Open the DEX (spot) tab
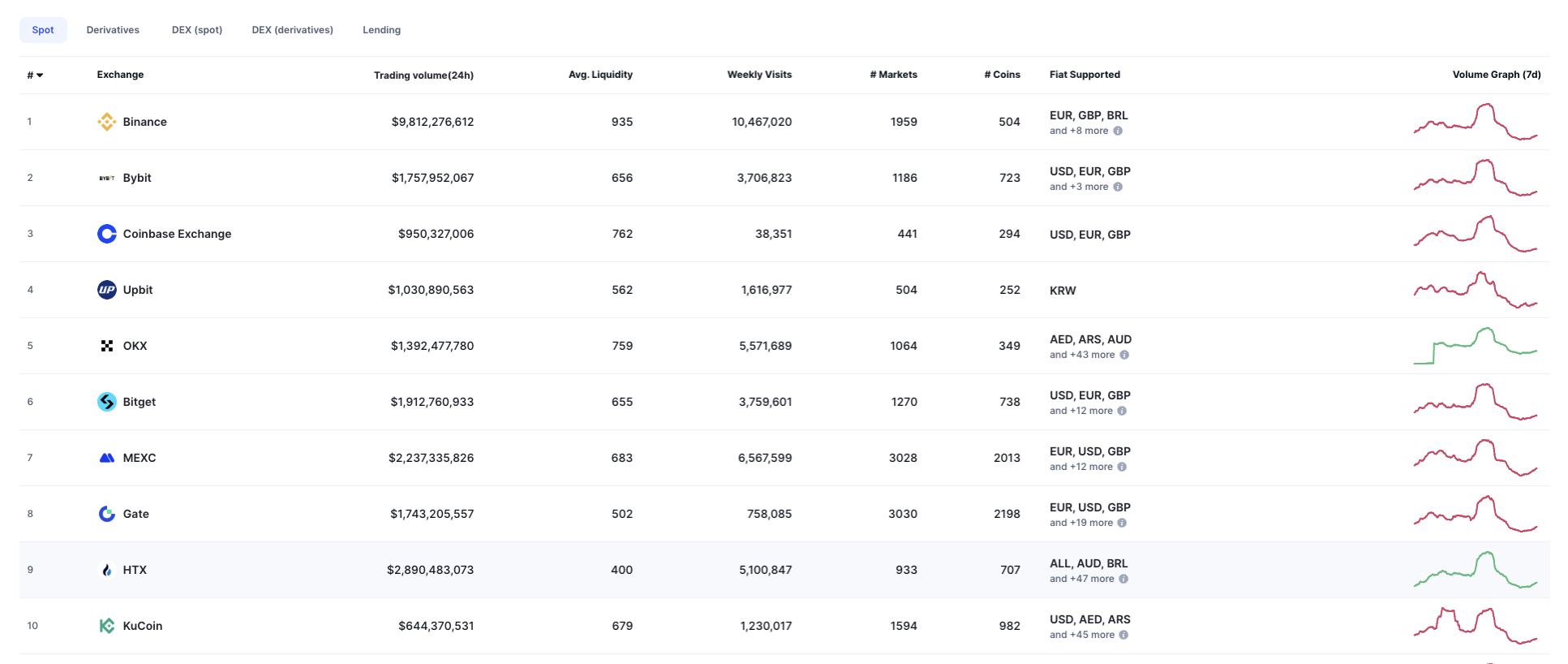The width and height of the screenshot is (1568, 664). click(197, 30)
